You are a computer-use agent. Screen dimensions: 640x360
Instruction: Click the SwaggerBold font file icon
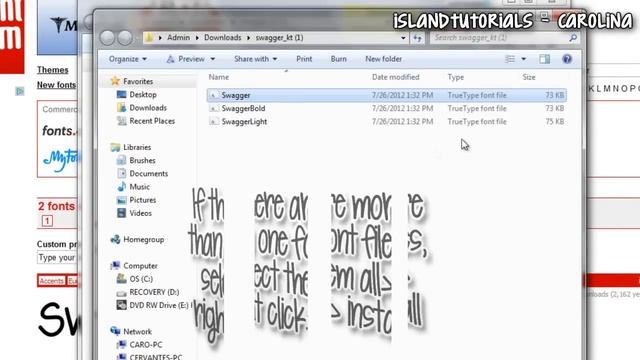tap(213, 109)
